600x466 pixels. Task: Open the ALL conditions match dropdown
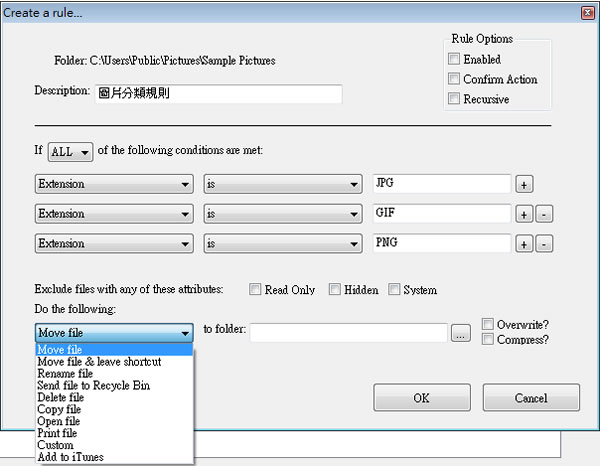coord(70,152)
